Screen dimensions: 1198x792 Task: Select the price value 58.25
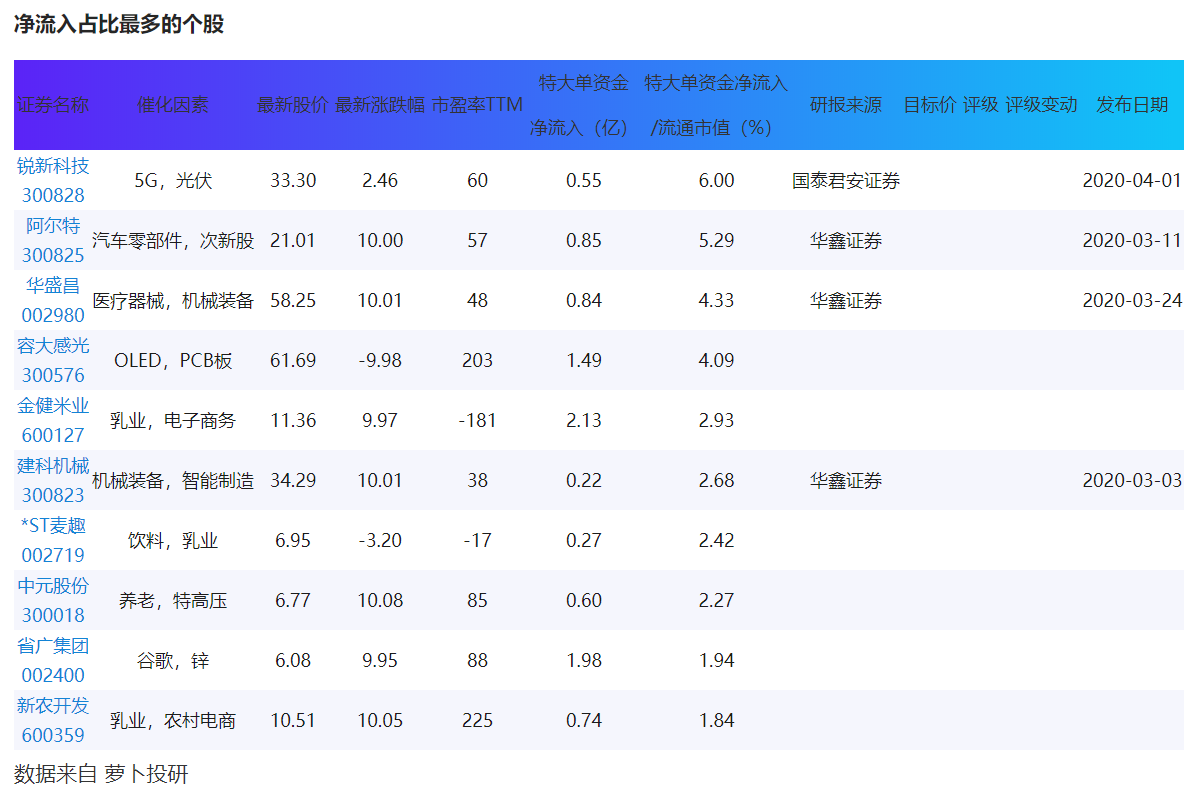[x=293, y=300]
